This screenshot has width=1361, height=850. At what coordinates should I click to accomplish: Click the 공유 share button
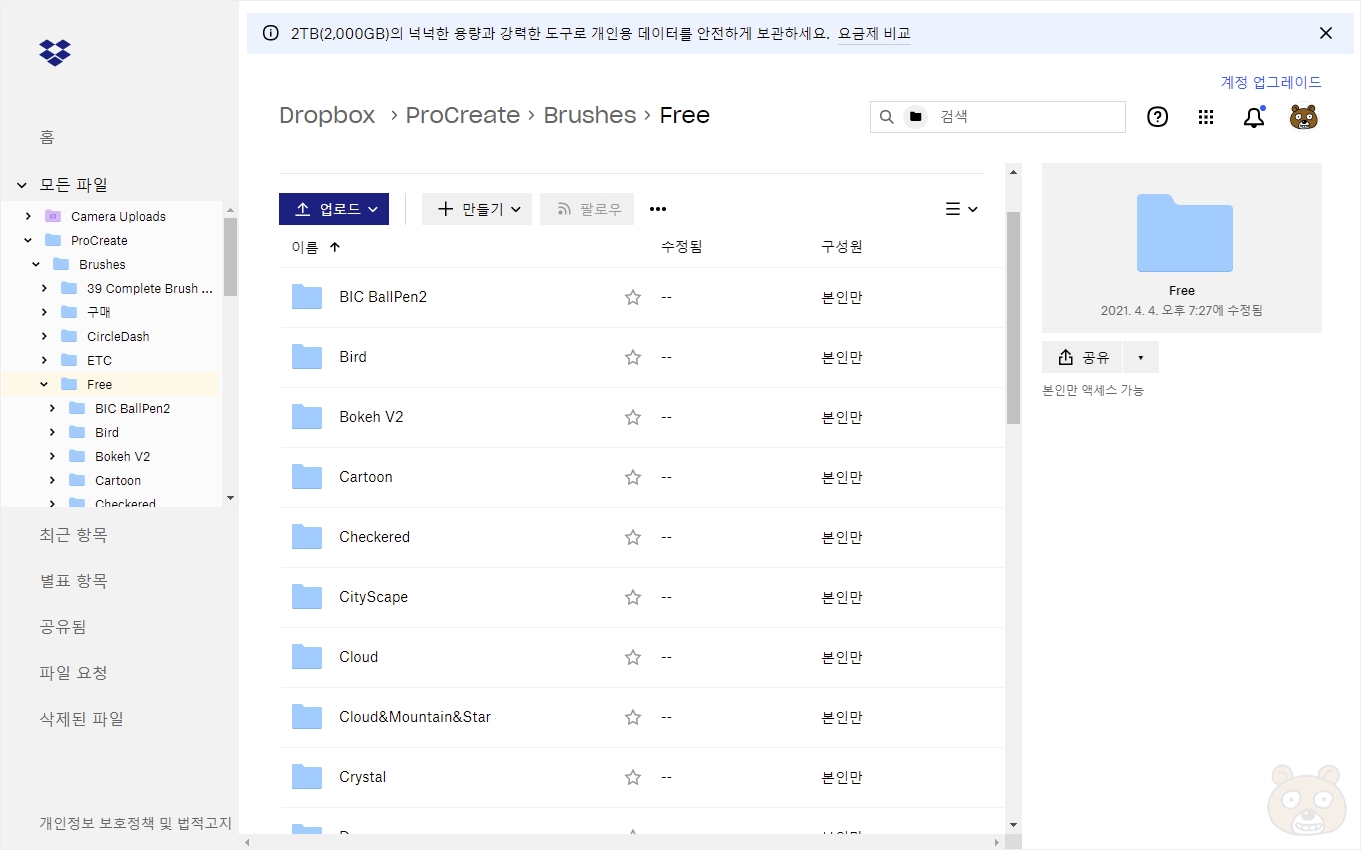[1082, 357]
